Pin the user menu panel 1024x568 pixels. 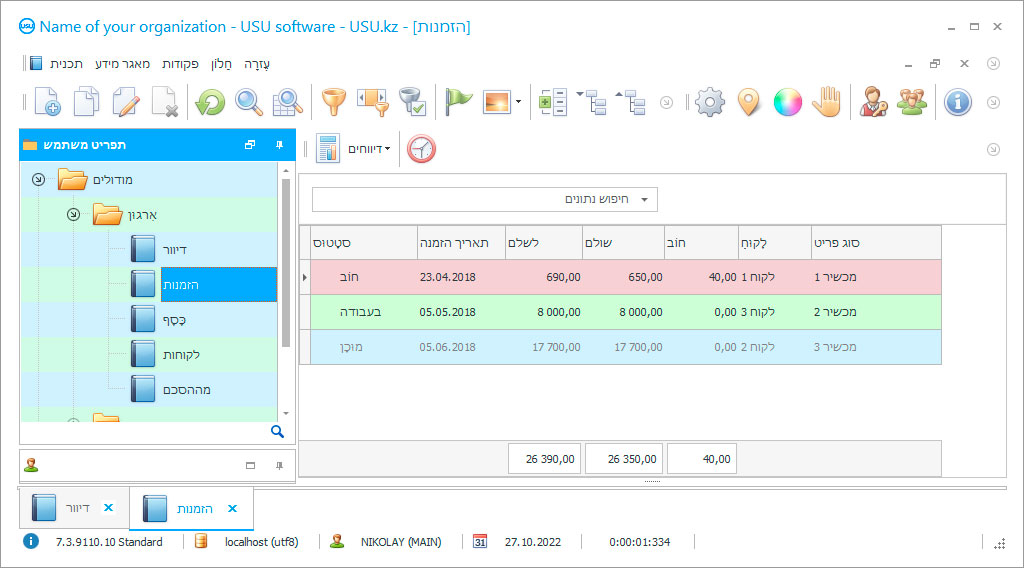(279, 145)
